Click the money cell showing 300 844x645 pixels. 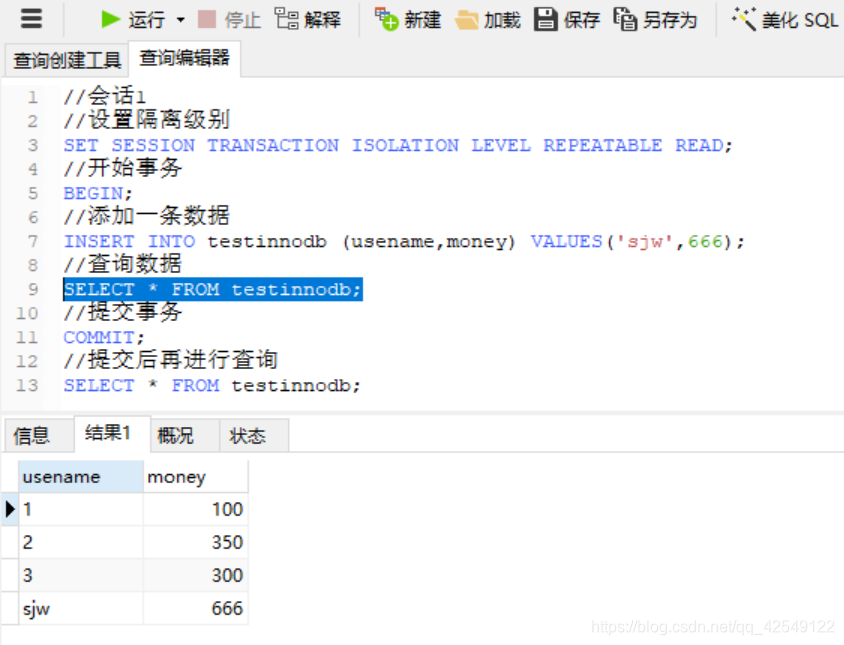click(x=195, y=575)
